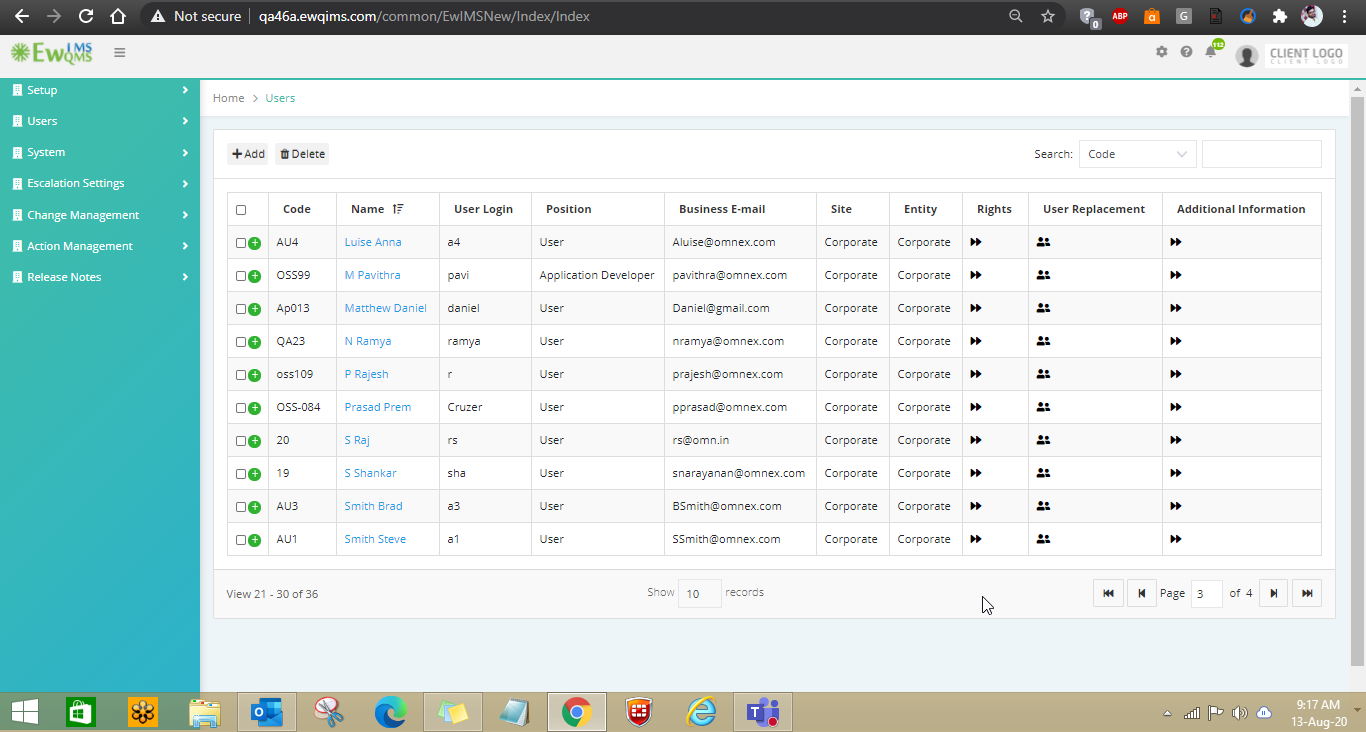
Task: Open Rights for M Pavithra row
Action: point(976,275)
